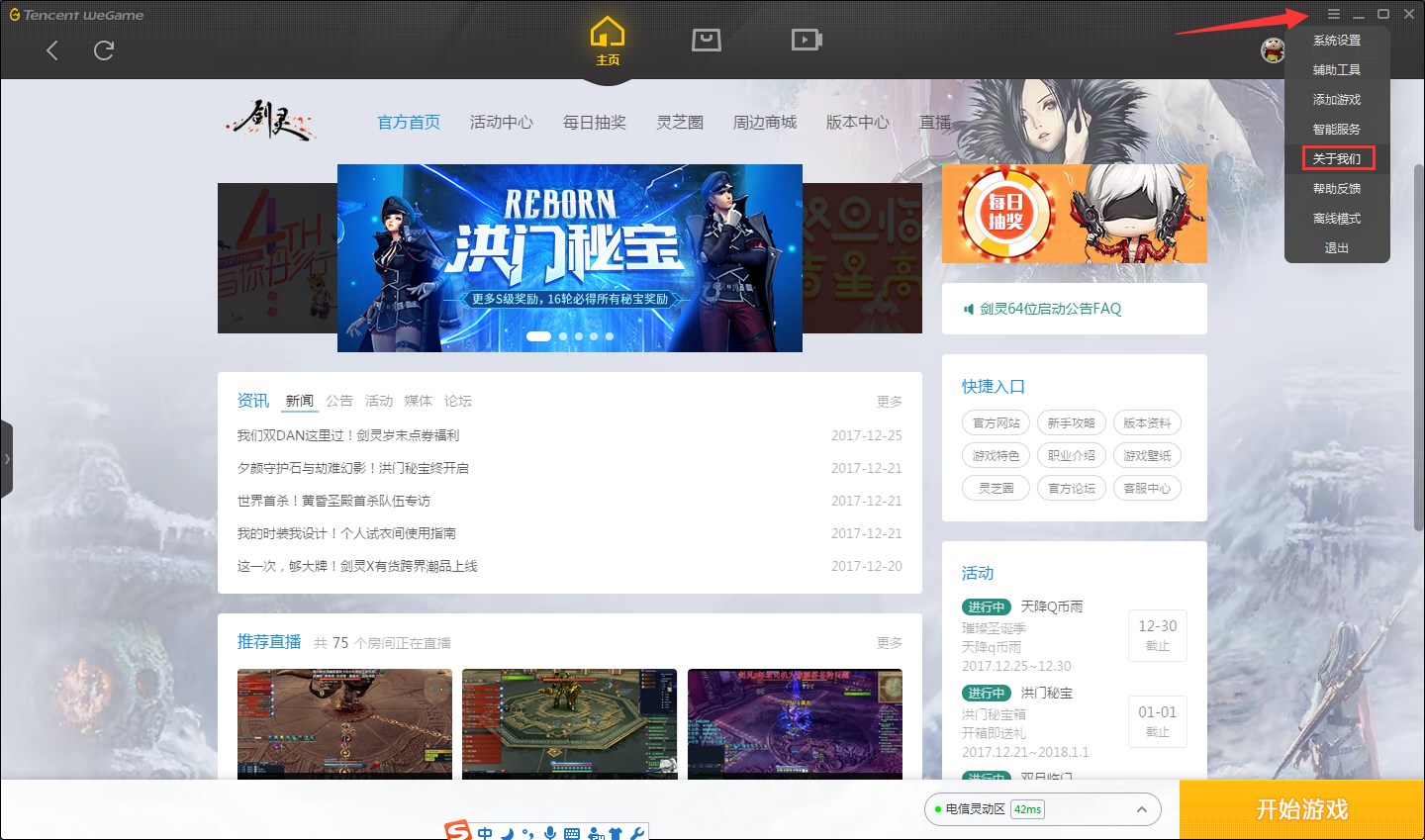Click the 42ms latency indicator

click(x=1027, y=809)
